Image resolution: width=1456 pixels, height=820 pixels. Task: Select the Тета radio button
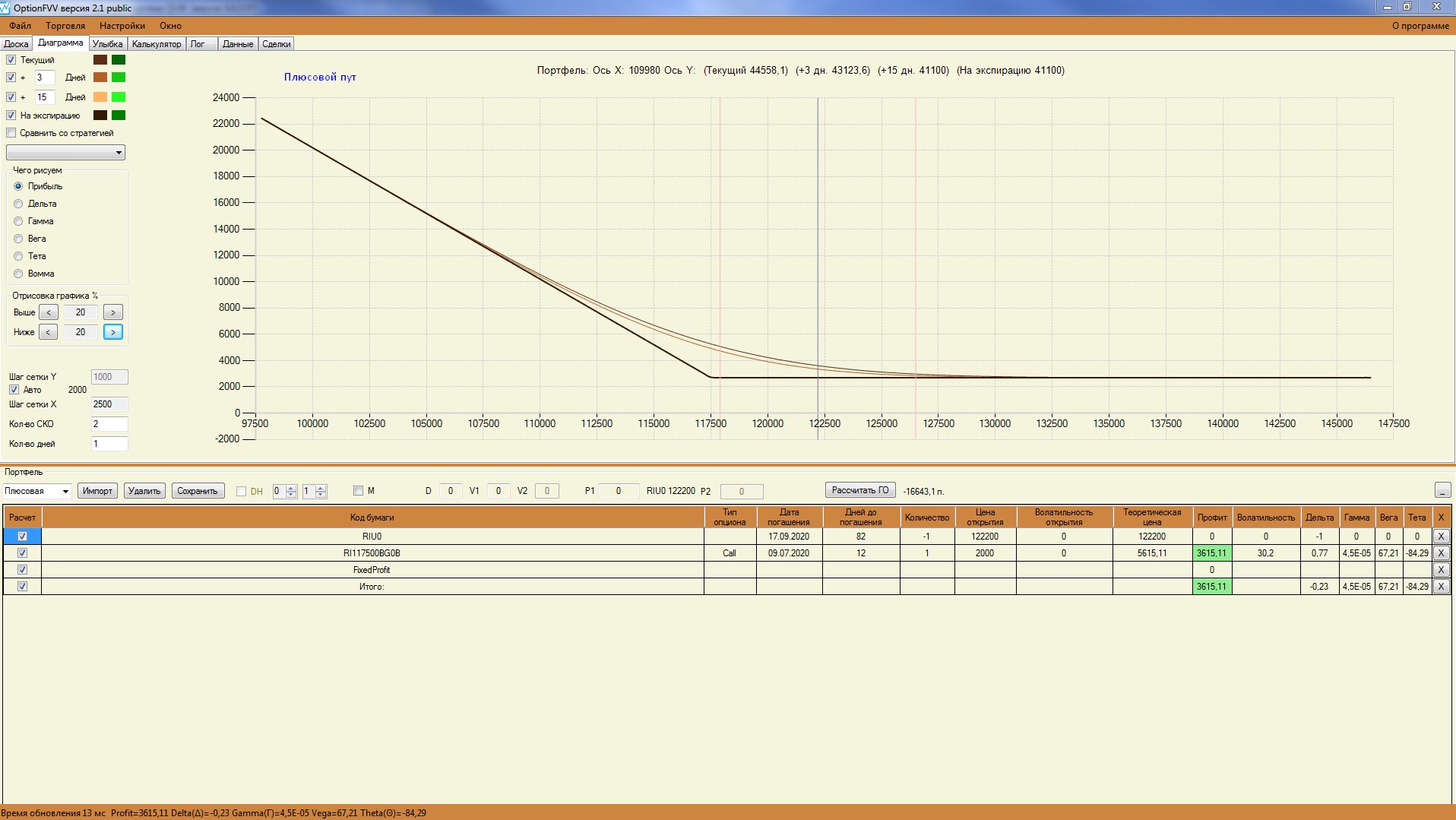coord(18,256)
